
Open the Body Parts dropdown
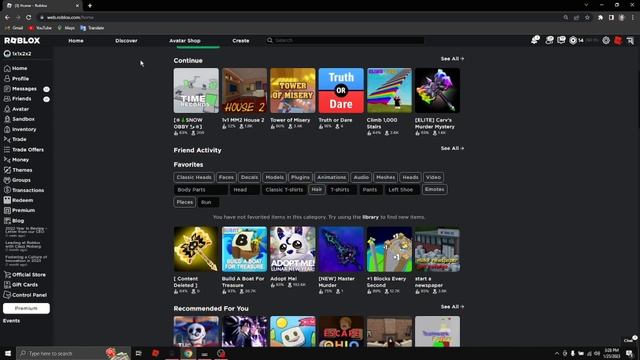[201, 190]
